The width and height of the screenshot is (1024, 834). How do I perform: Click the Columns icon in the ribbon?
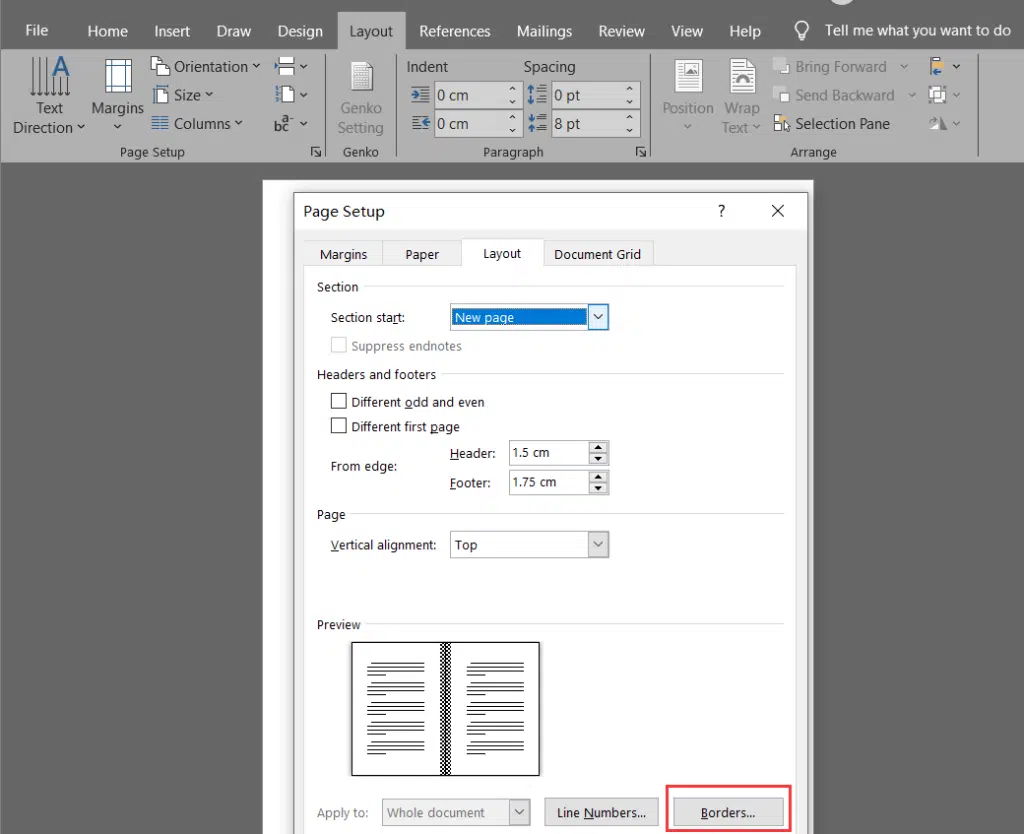pos(162,123)
